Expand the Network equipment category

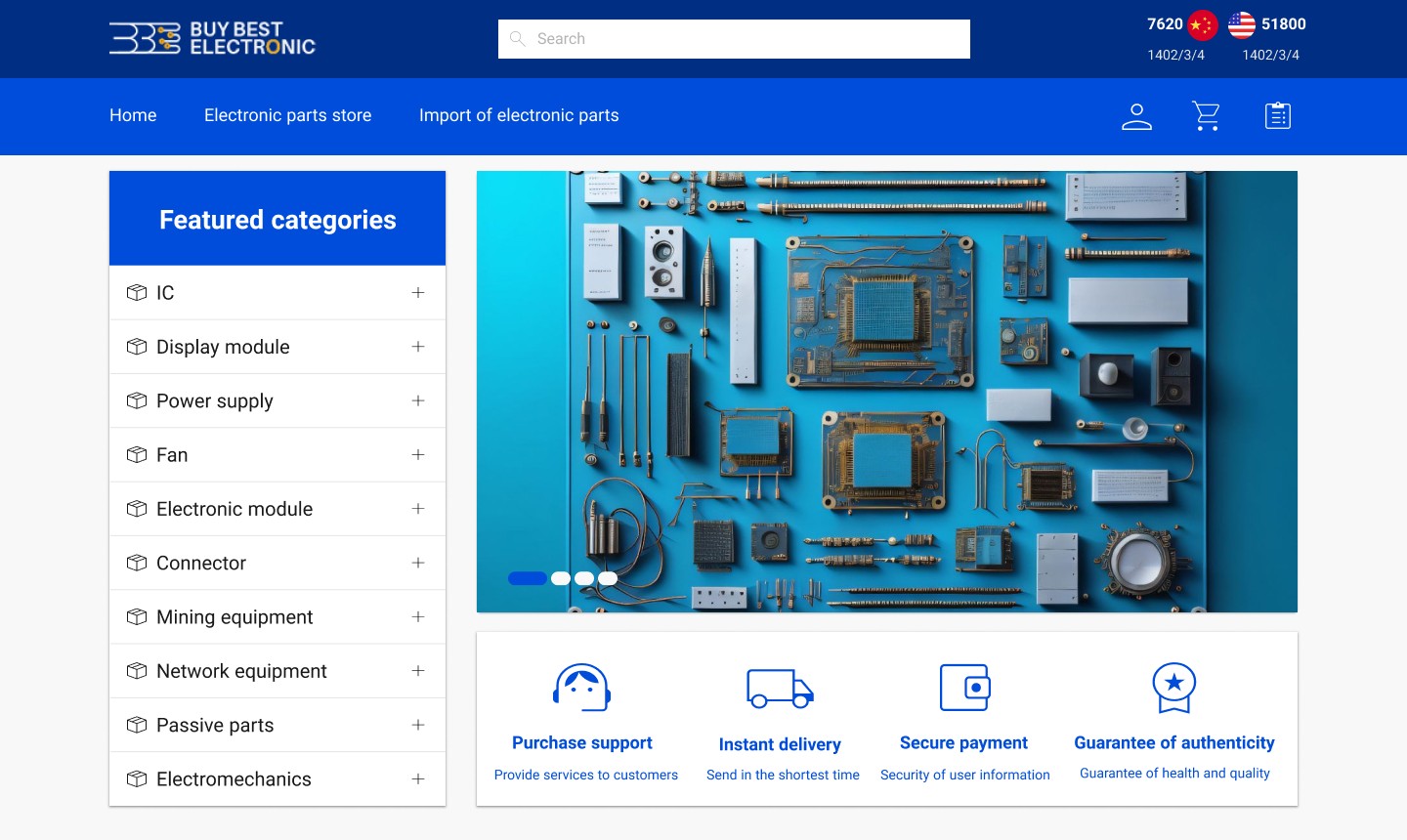point(418,671)
